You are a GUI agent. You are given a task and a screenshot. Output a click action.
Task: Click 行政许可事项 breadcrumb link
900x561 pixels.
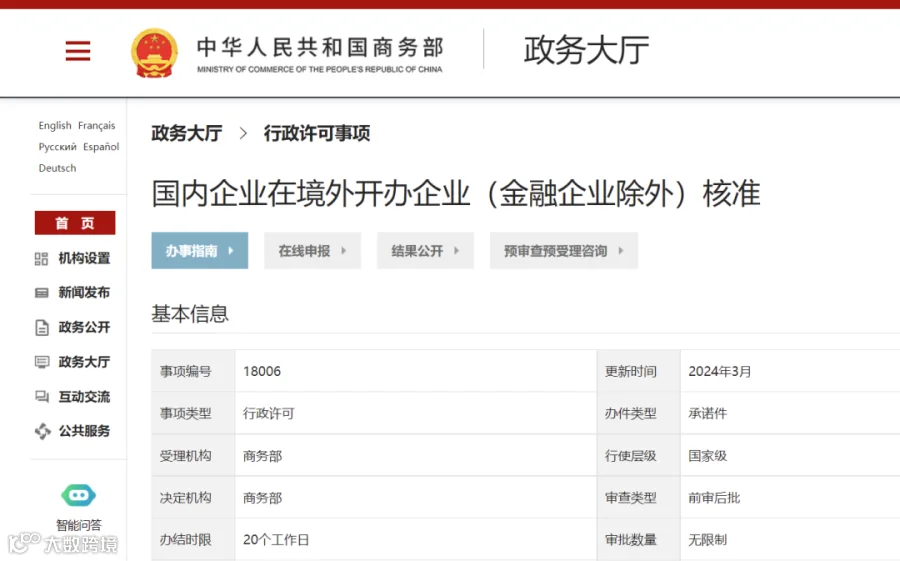coord(317,133)
